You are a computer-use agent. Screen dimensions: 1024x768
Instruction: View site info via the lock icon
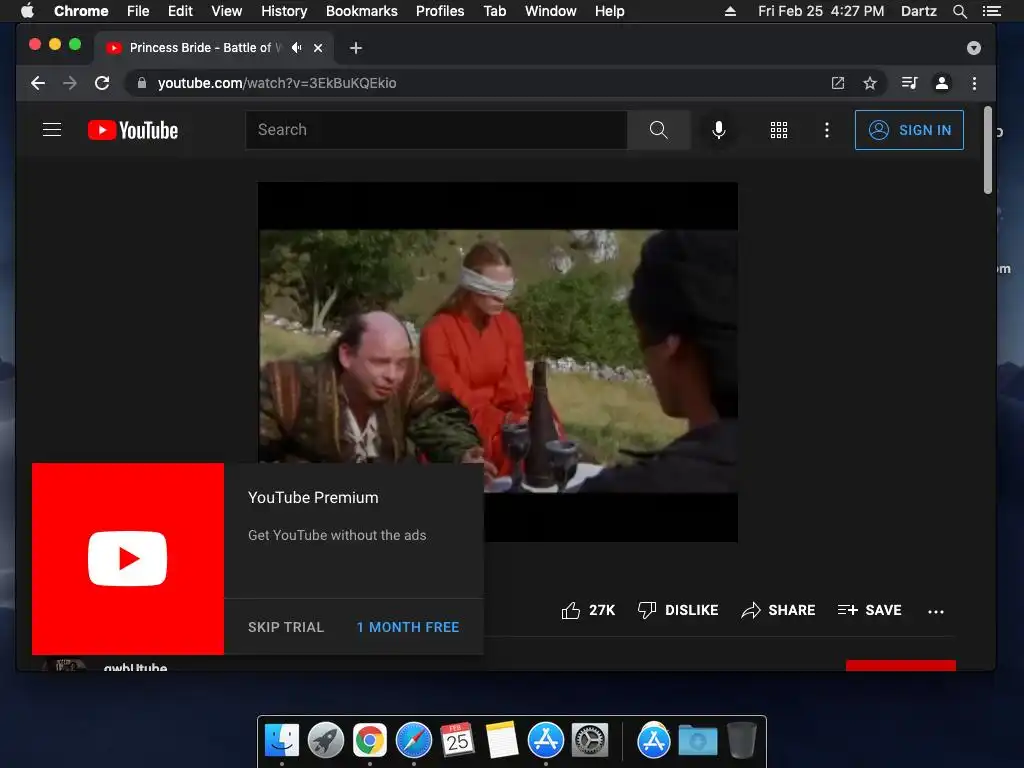(142, 83)
